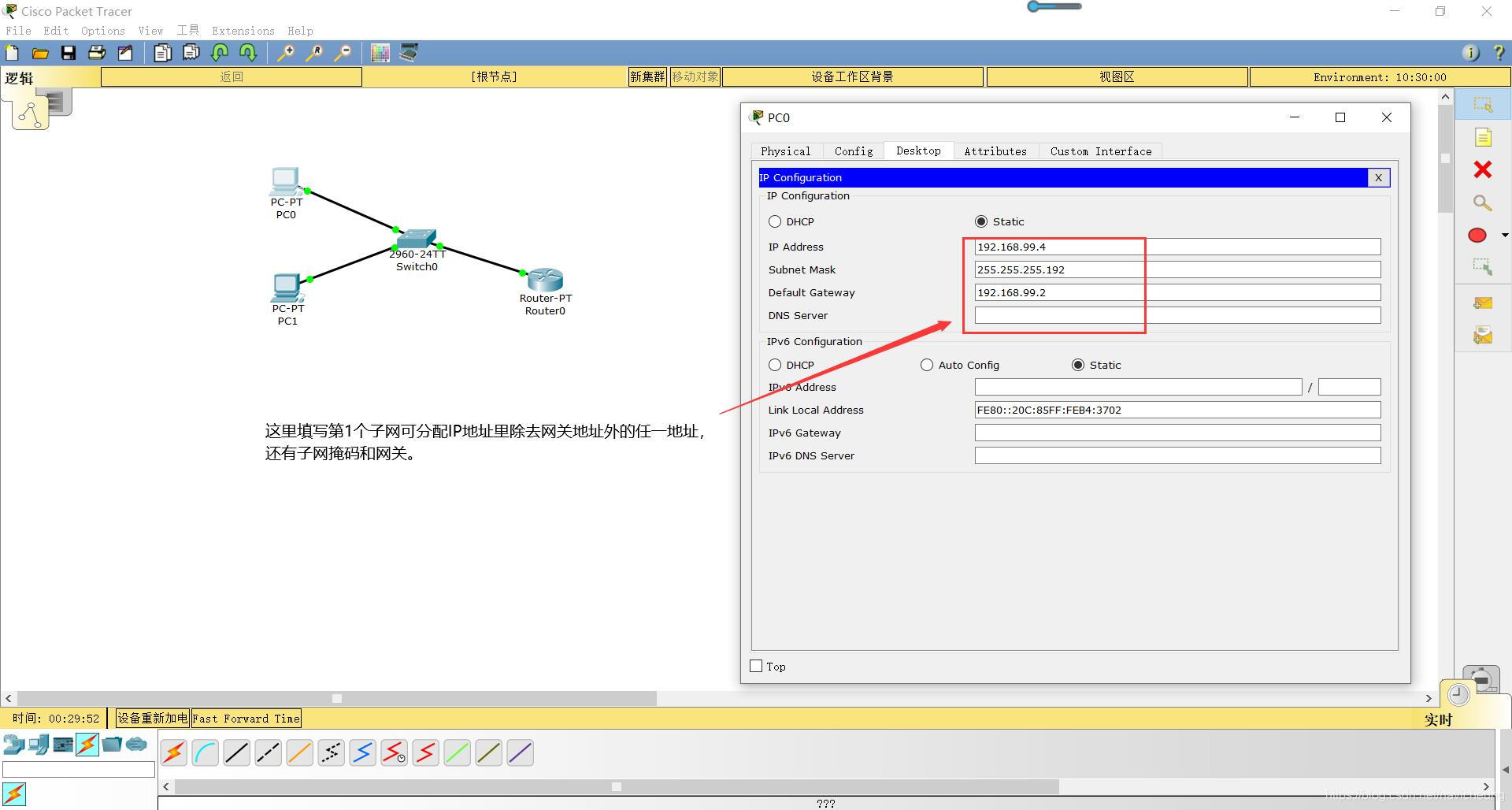The height and width of the screenshot is (810, 1512).
Task: Choose the green octal cable
Action: [458, 753]
